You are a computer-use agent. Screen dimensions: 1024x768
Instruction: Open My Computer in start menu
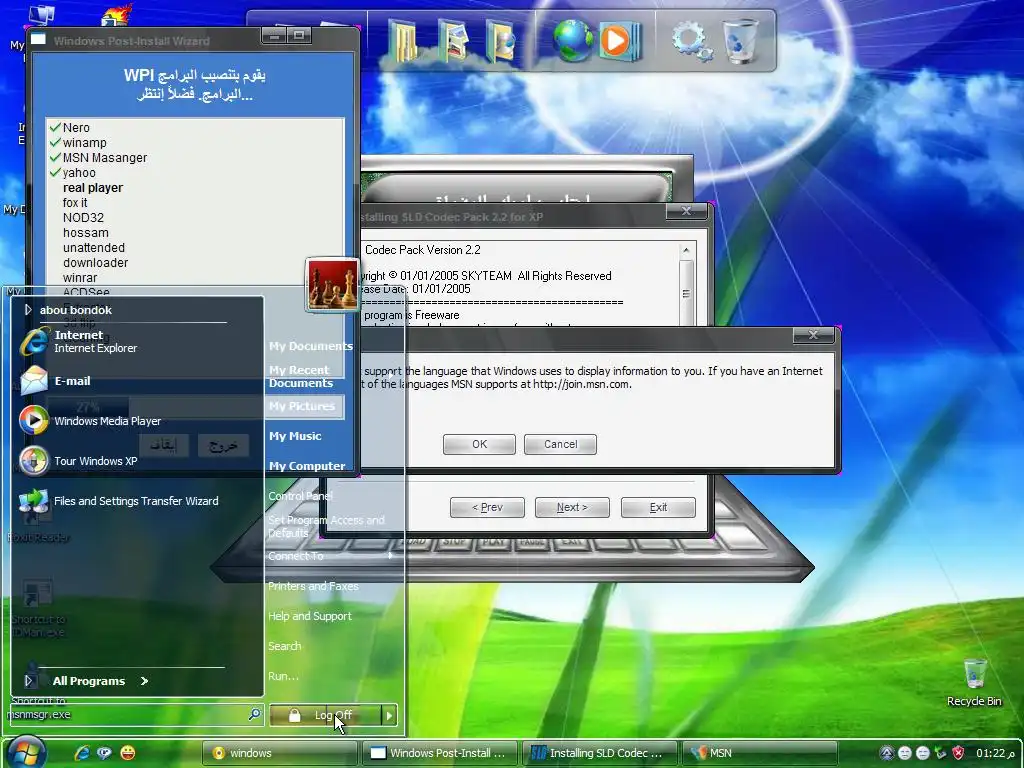coord(307,466)
